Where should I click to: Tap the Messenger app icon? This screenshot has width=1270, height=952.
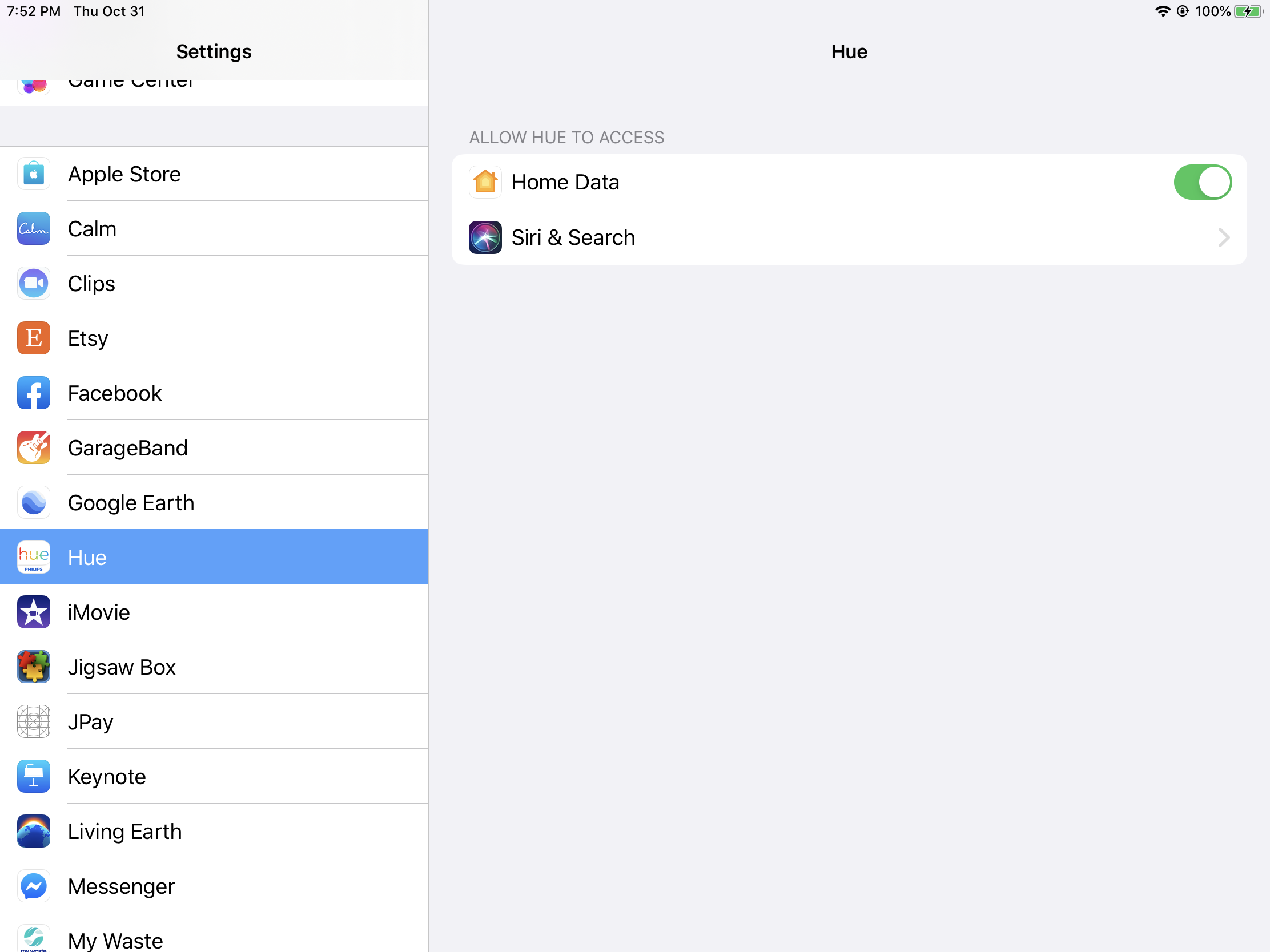33,886
